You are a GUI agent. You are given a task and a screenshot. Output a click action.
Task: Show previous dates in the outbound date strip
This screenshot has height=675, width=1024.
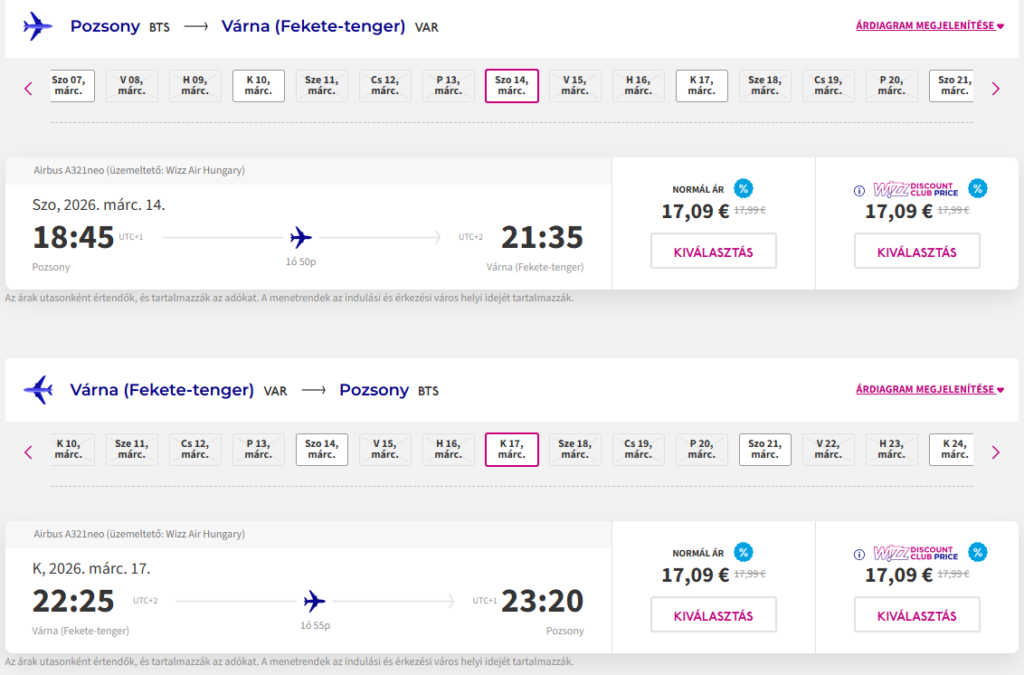(28, 88)
